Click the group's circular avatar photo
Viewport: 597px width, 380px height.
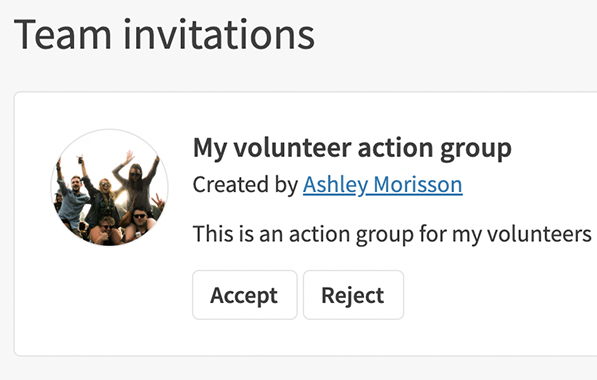coord(110,187)
